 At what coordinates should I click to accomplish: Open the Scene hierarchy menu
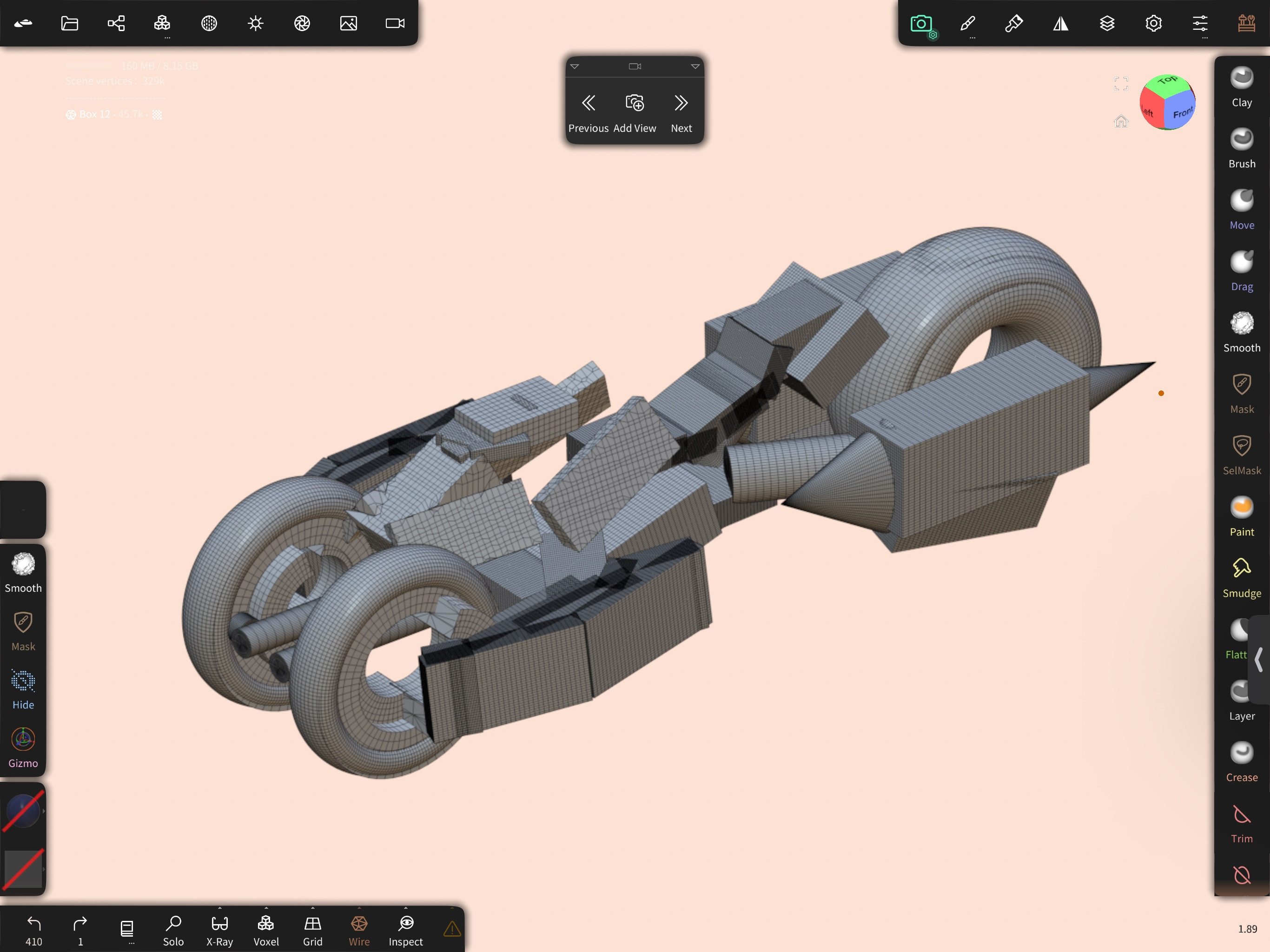[116, 24]
